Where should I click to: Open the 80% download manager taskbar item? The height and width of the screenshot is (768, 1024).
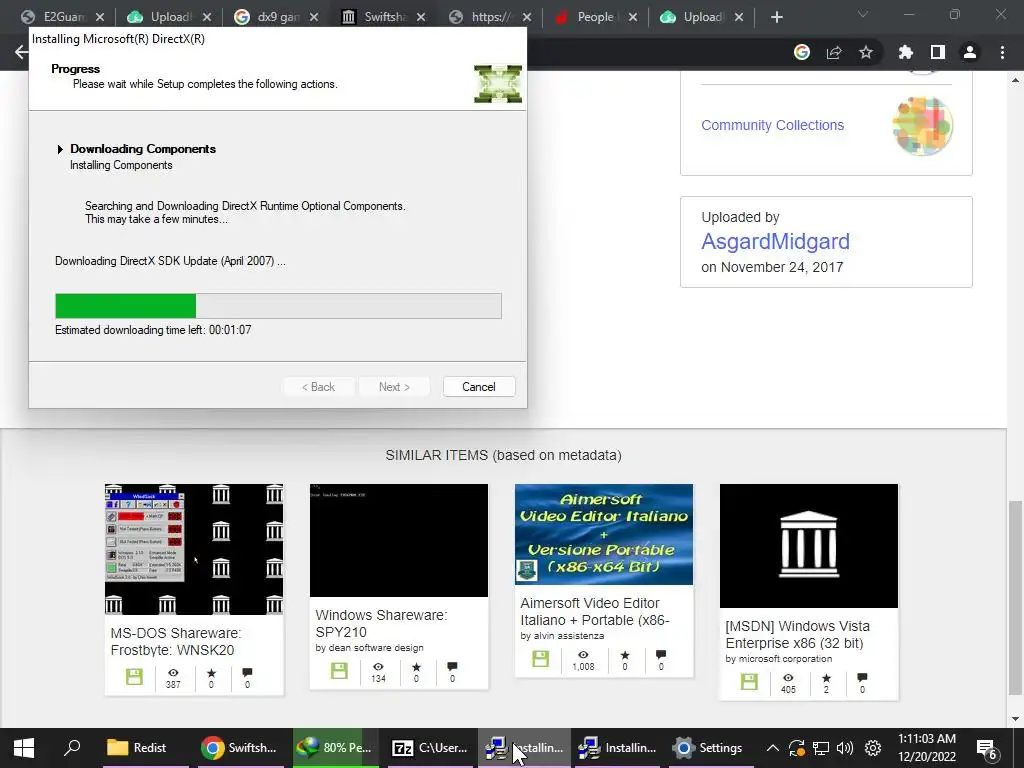pyautogui.click(x=334, y=748)
